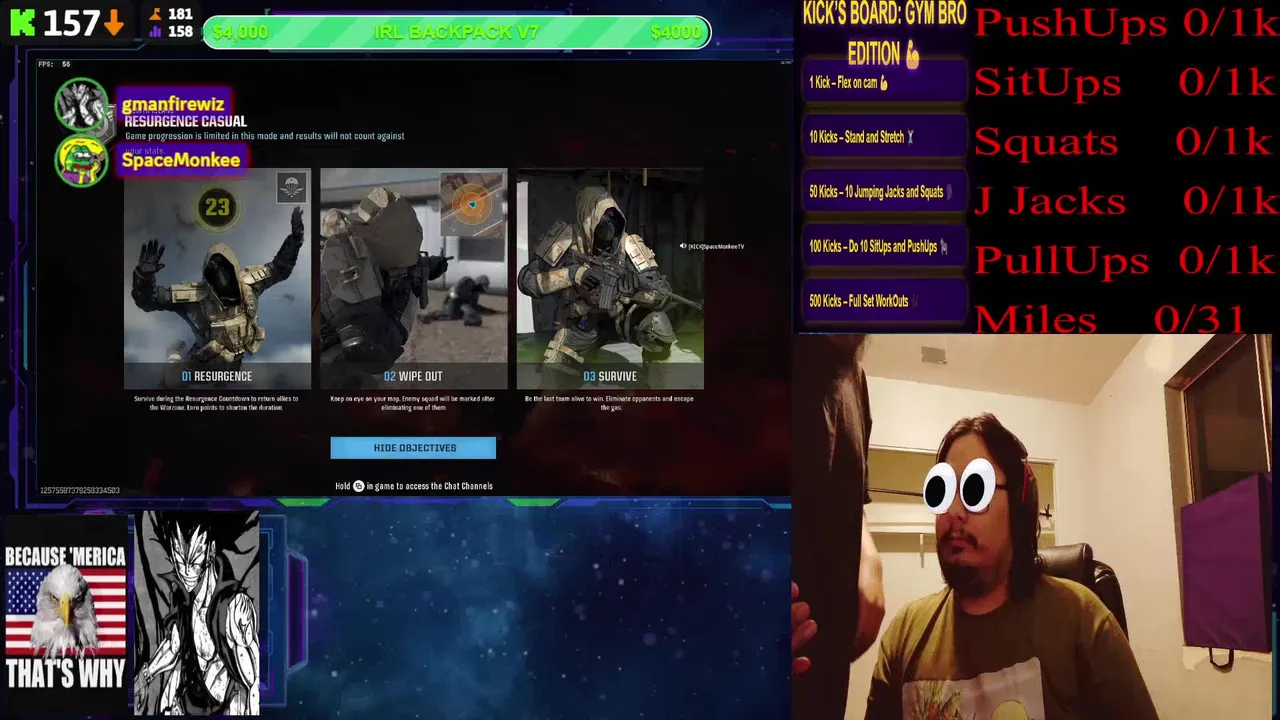Screen dimensions: 1280x720
Task: Click the Resurgence objective description text
Action: point(216,403)
